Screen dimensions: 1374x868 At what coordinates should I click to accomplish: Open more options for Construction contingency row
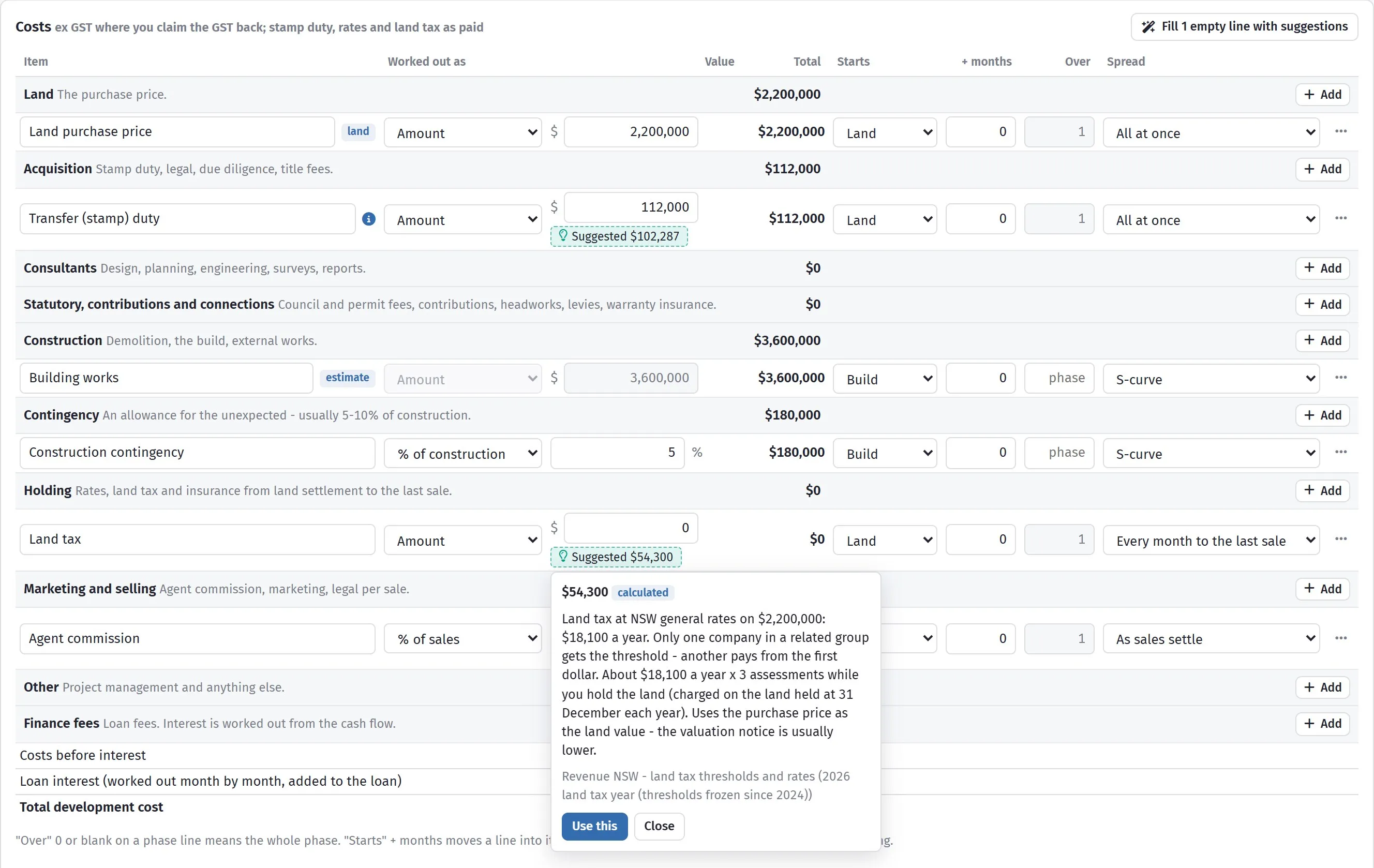(1341, 452)
